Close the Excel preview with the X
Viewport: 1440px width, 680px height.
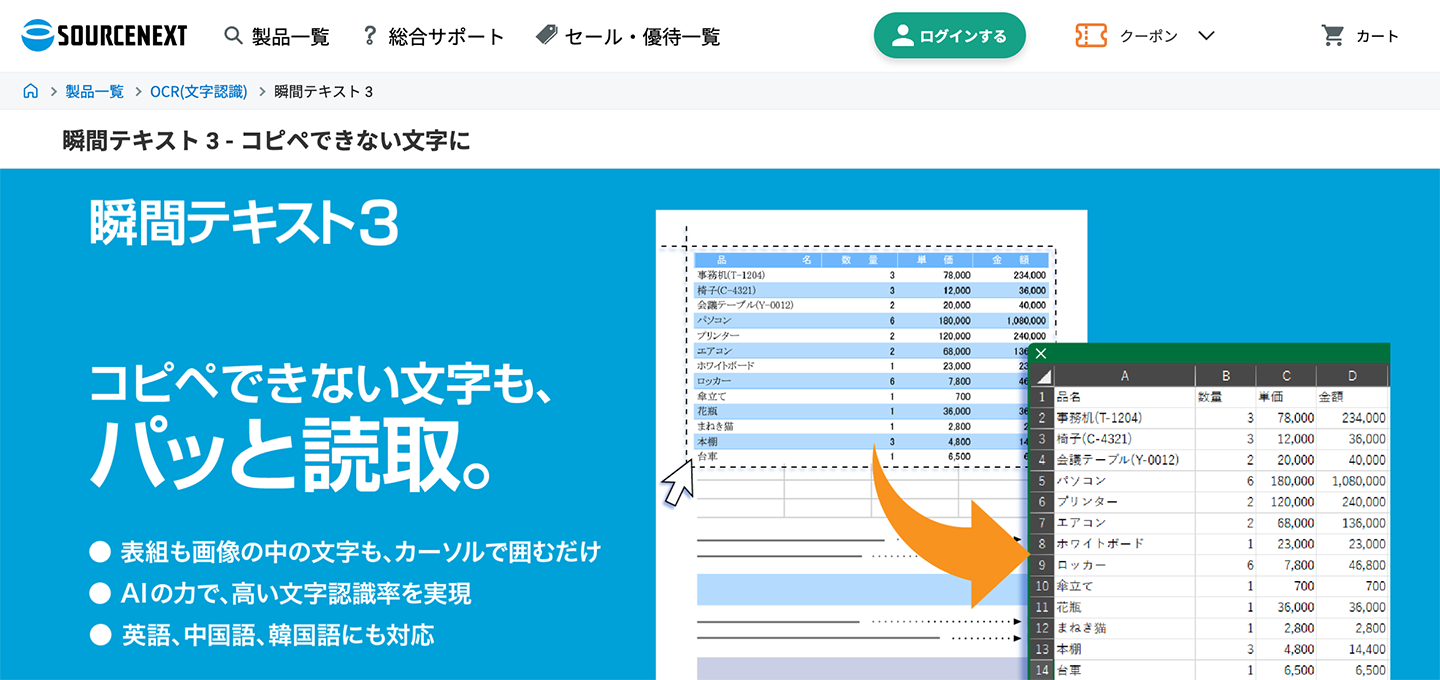tap(1041, 353)
